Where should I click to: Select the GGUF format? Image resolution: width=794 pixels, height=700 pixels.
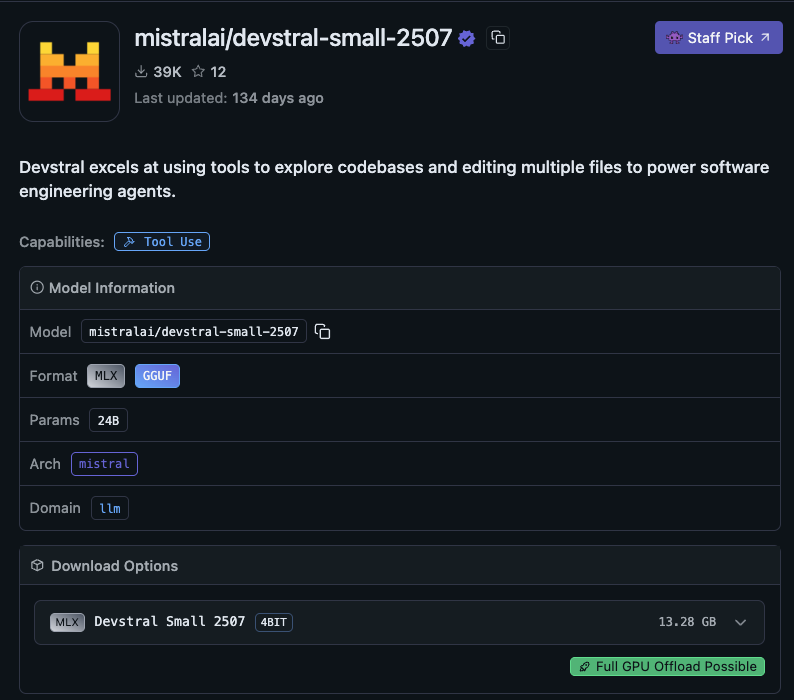click(157, 376)
